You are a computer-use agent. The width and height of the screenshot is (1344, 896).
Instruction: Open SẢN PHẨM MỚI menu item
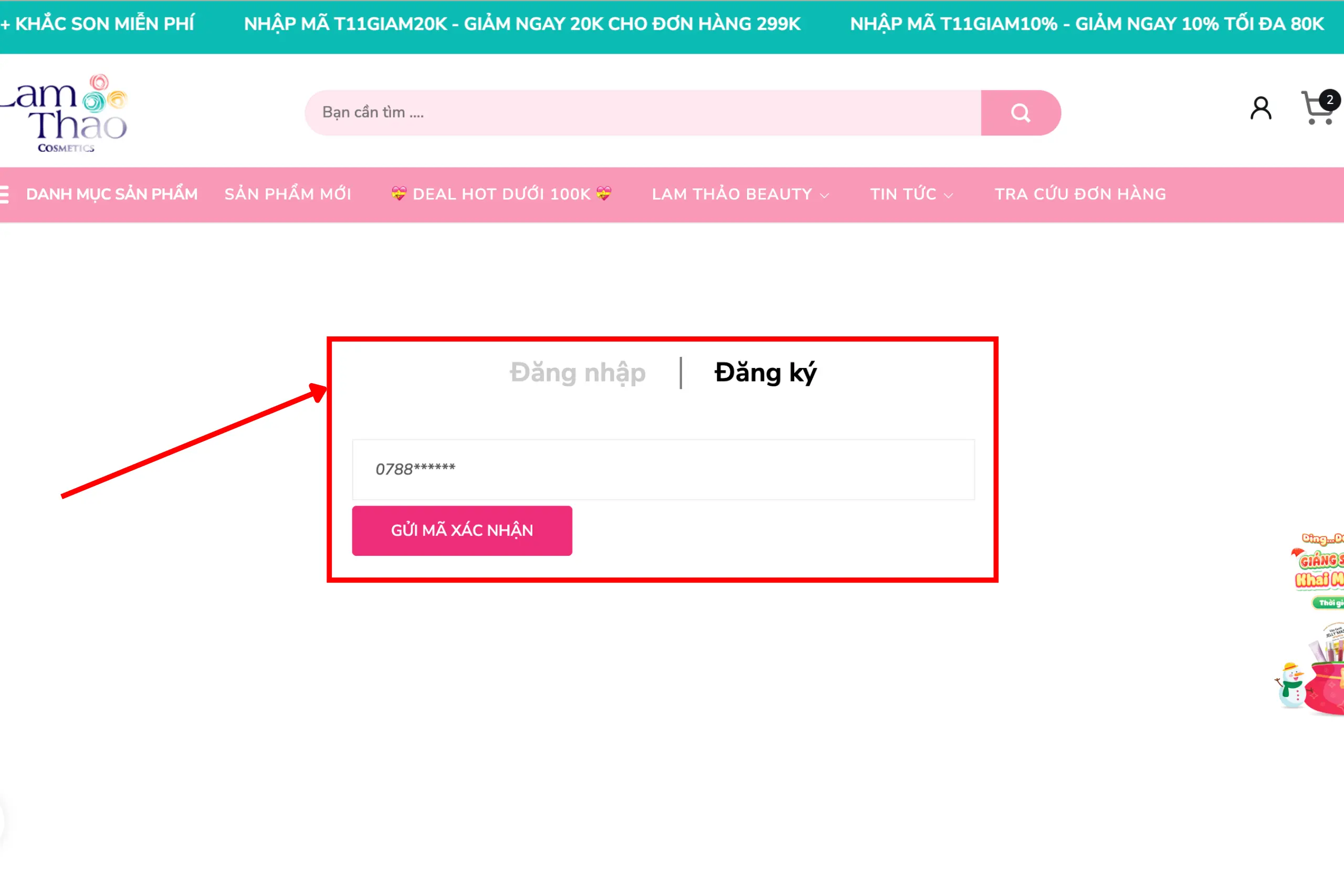click(287, 194)
